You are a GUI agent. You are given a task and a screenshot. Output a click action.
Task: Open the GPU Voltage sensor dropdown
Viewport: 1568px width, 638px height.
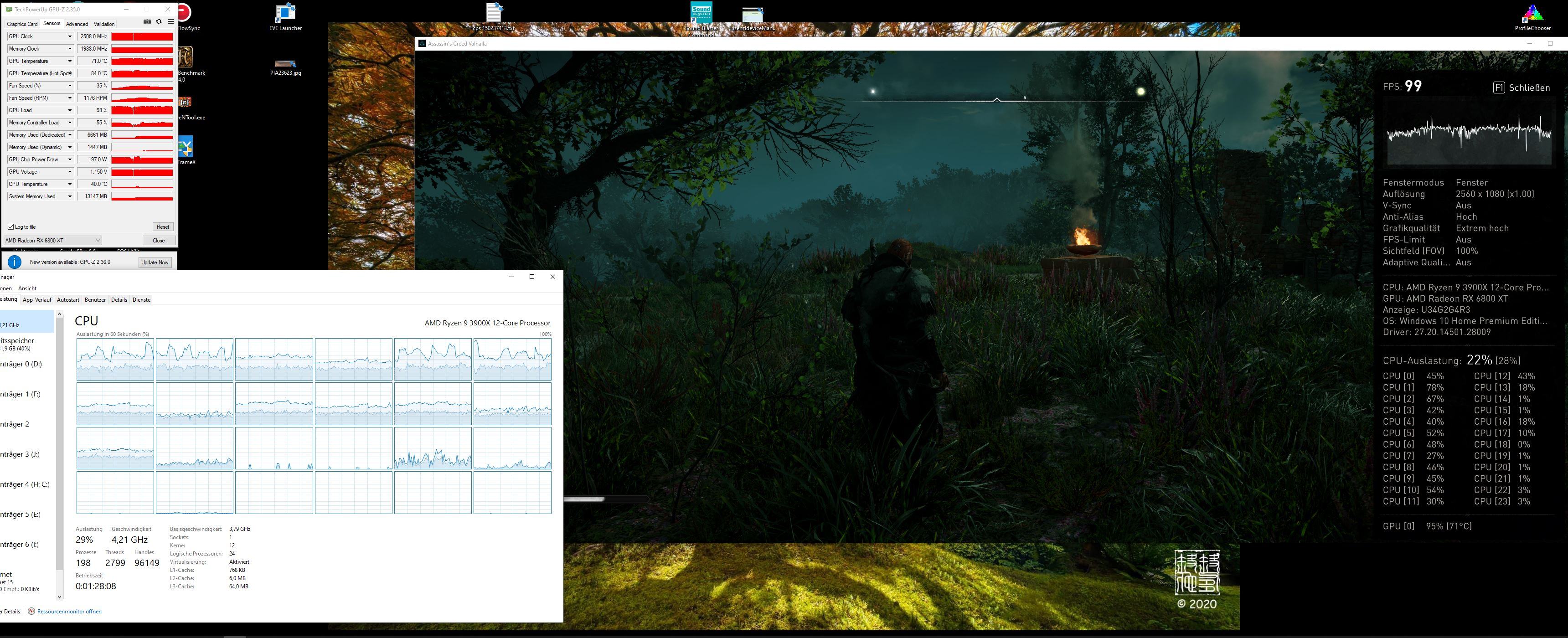(x=69, y=172)
